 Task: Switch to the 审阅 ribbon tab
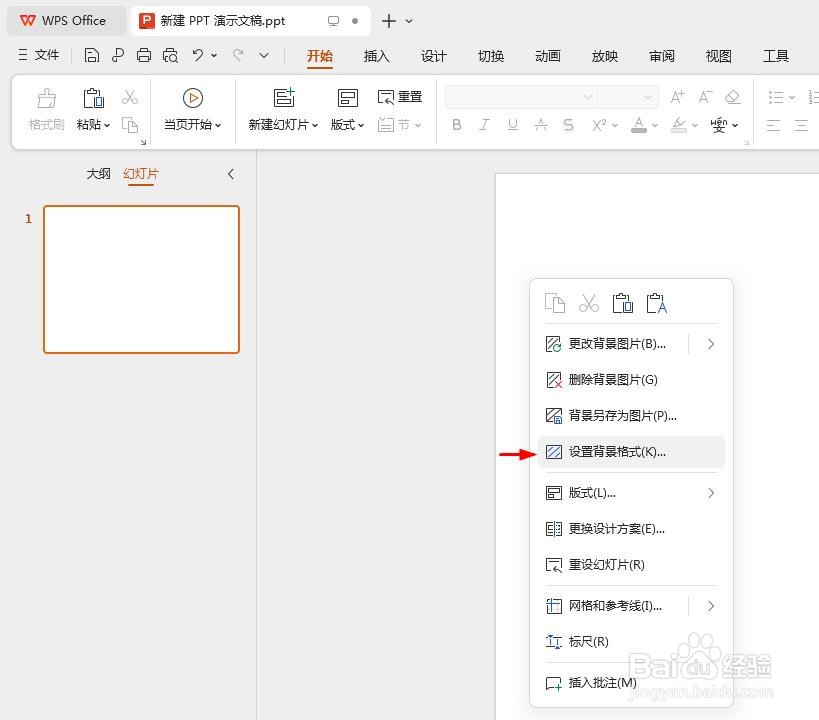[662, 55]
